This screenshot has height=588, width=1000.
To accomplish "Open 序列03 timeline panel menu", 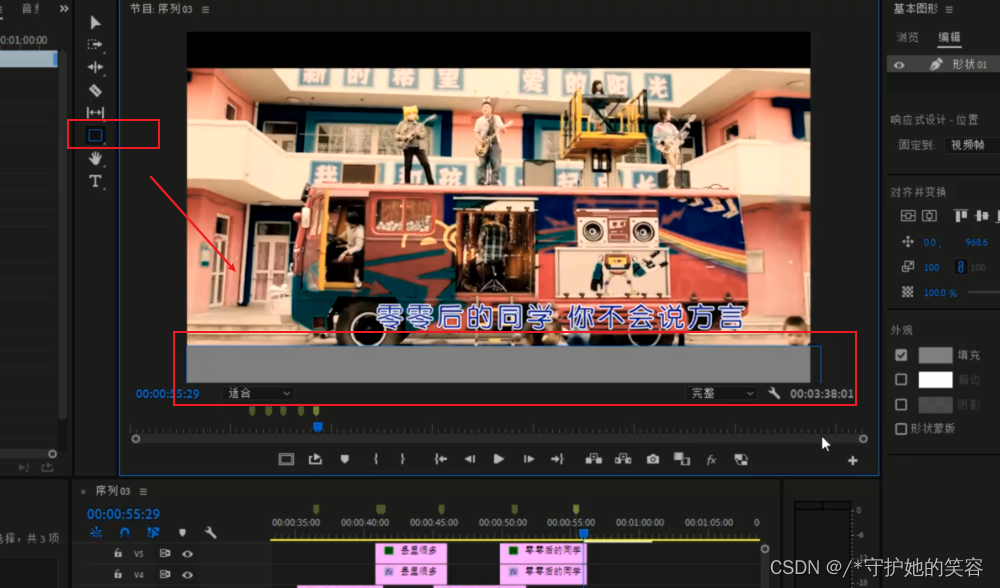I will click(143, 491).
